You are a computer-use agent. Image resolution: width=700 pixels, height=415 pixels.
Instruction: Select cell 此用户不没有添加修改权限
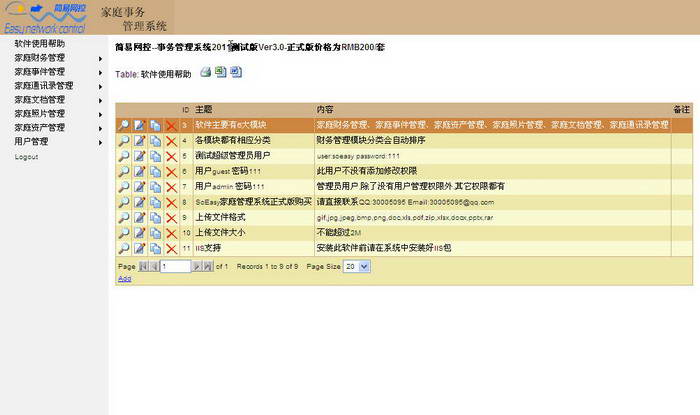[x=367, y=171]
